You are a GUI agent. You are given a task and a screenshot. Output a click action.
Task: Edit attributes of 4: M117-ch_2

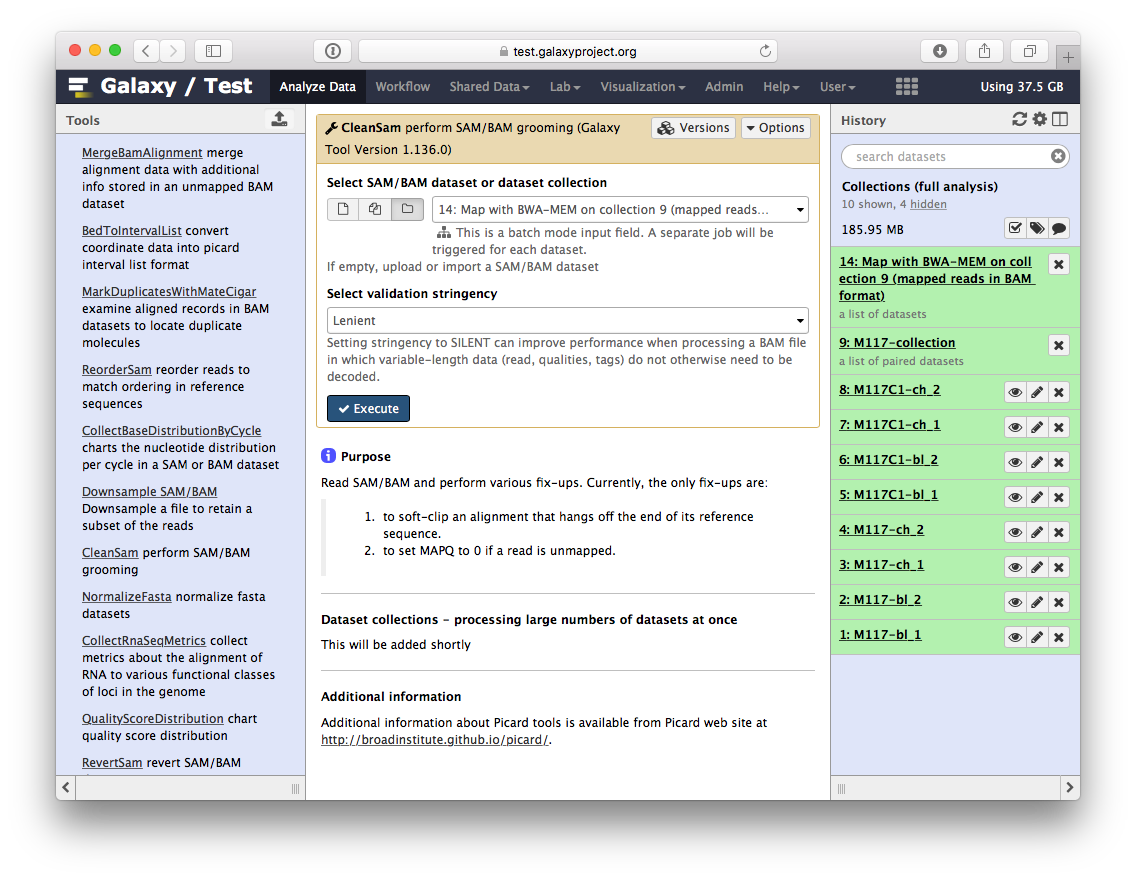click(x=1037, y=532)
